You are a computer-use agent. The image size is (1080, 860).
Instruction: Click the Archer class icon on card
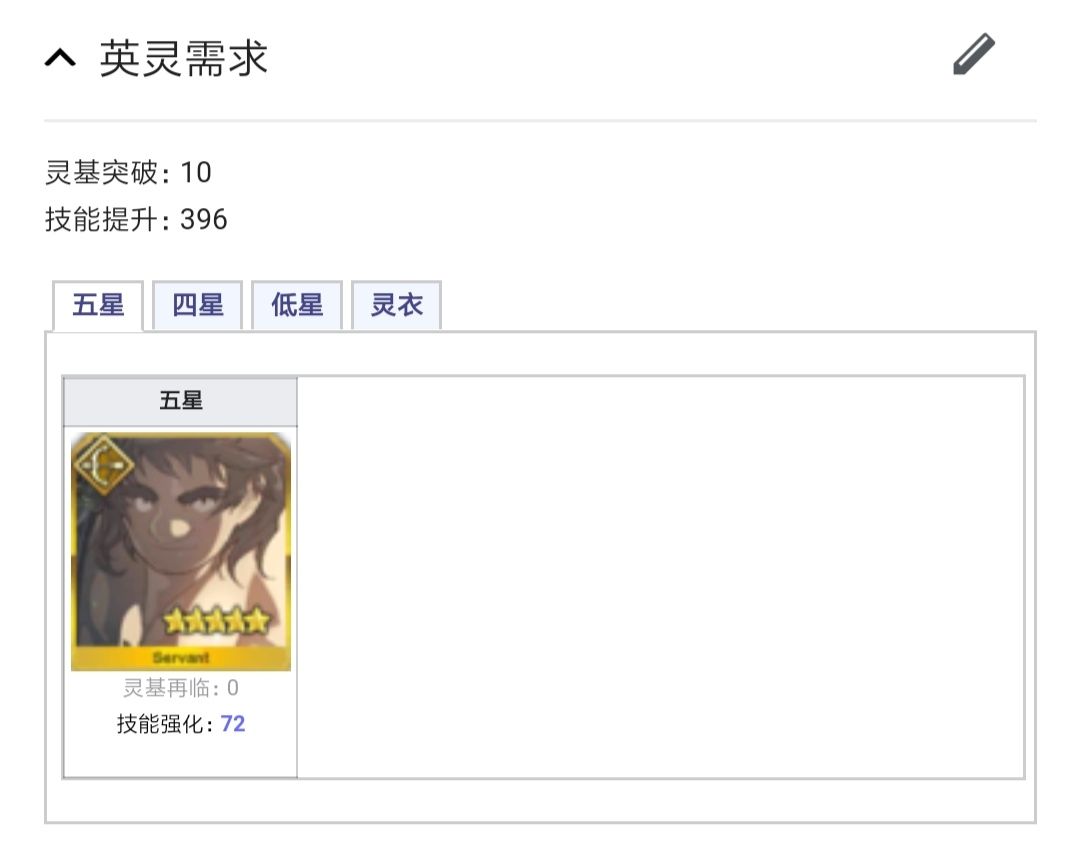103,465
